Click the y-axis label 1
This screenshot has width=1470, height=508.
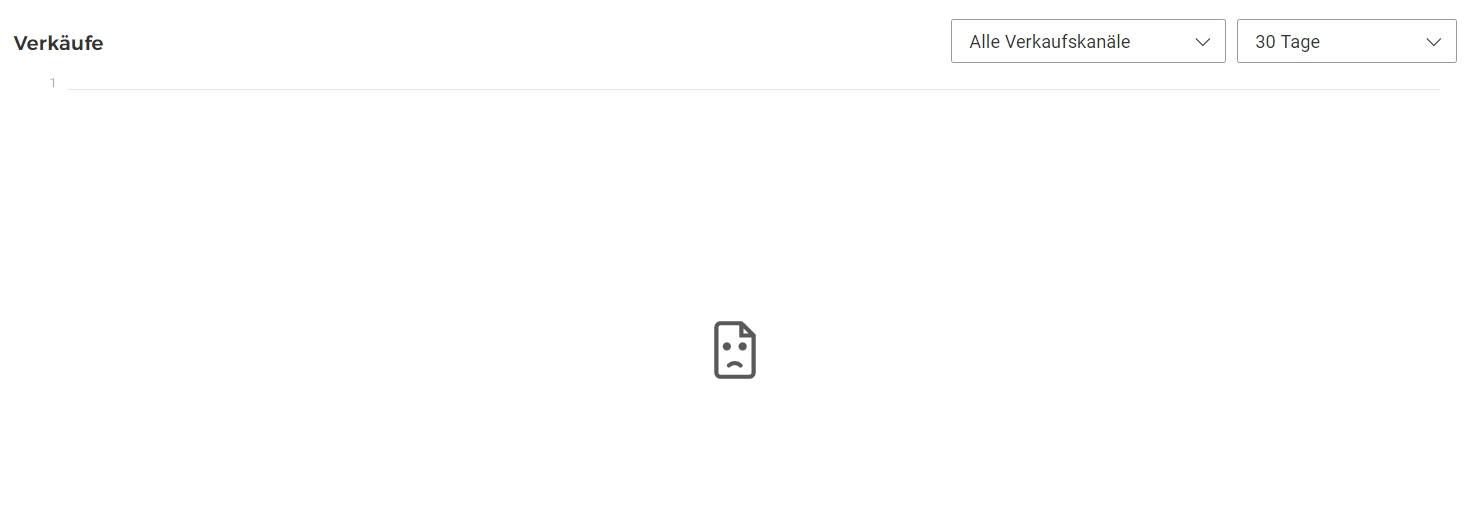click(53, 83)
